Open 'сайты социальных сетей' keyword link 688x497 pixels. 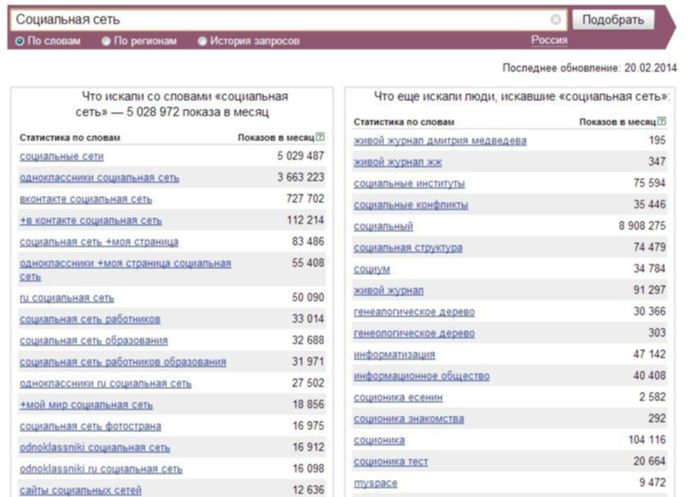tap(80, 490)
